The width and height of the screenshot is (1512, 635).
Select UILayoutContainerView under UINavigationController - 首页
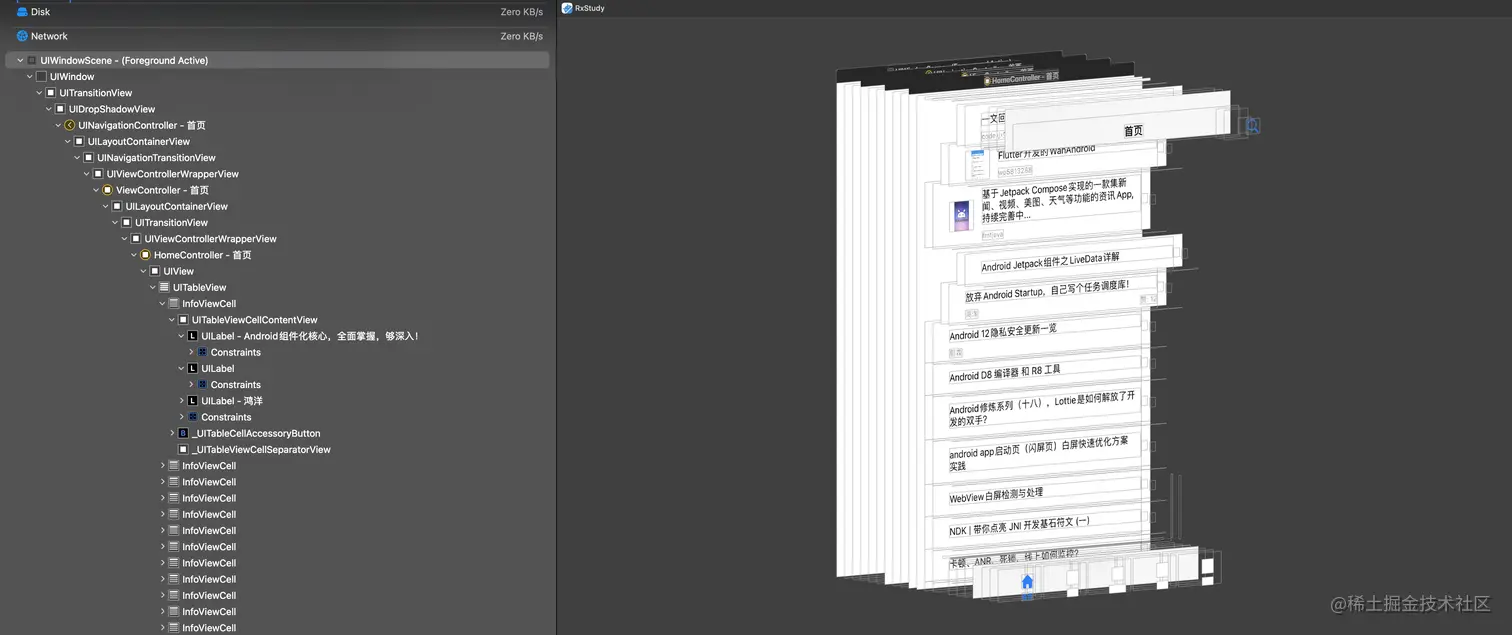[139, 141]
